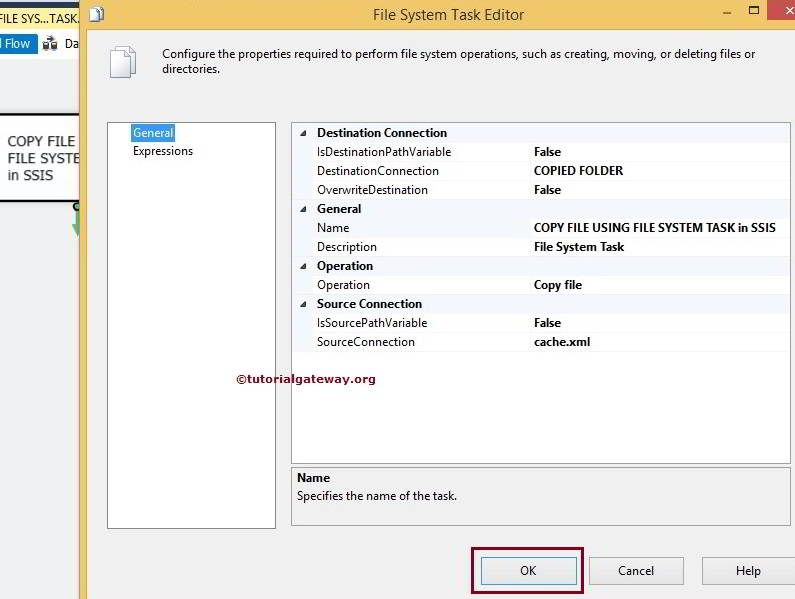
Task: Collapse the Destination Connection section
Action: 303,133
